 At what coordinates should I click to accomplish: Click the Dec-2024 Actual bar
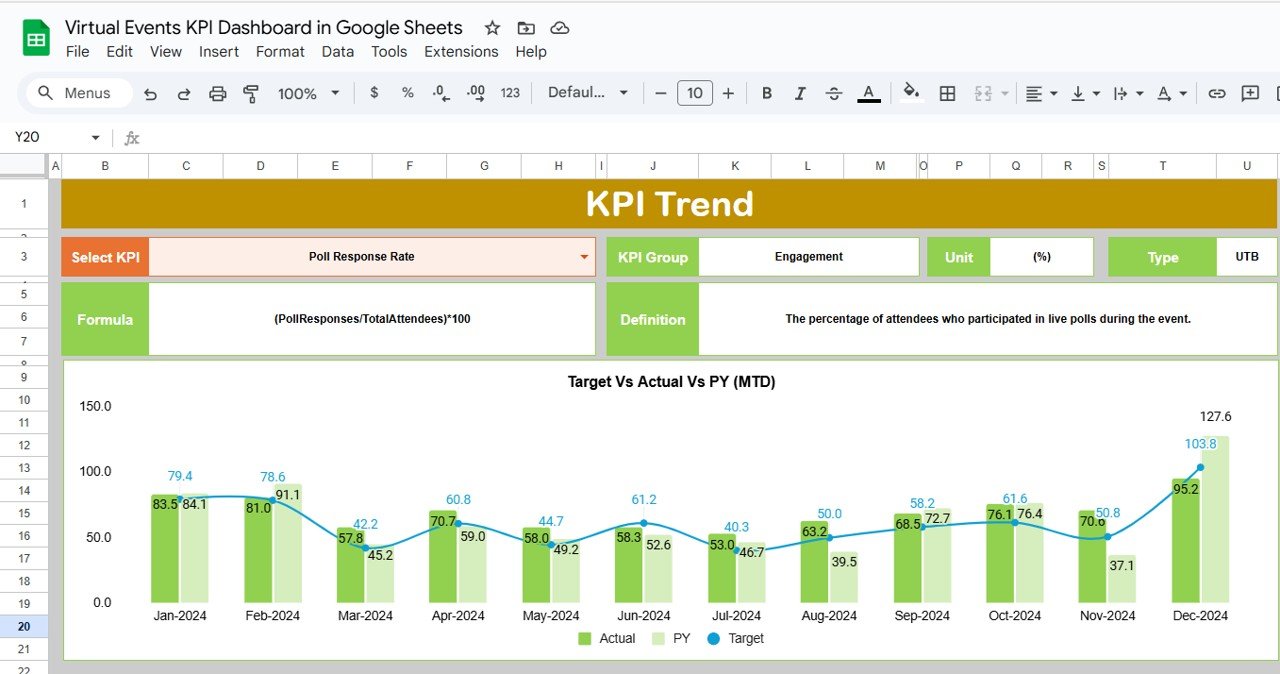[x=1186, y=540]
